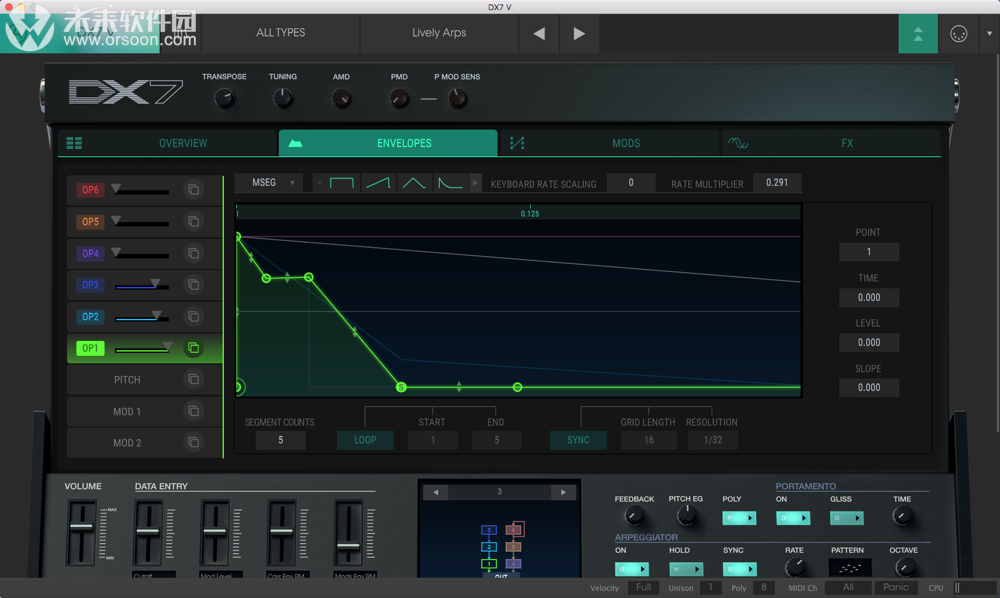The height and width of the screenshot is (598, 1000).
Task: Open the Velocity Full dropdown
Action: [643, 587]
